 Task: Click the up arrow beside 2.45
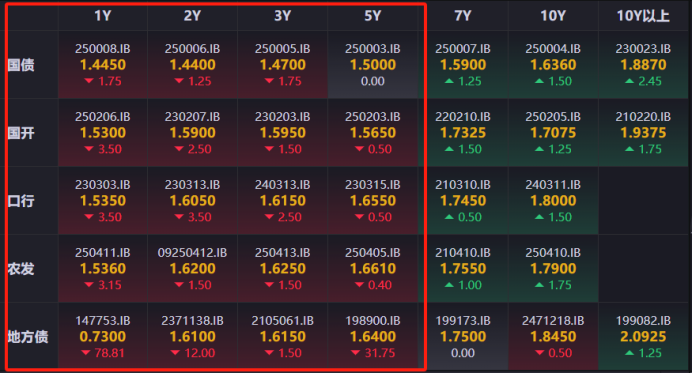point(630,81)
